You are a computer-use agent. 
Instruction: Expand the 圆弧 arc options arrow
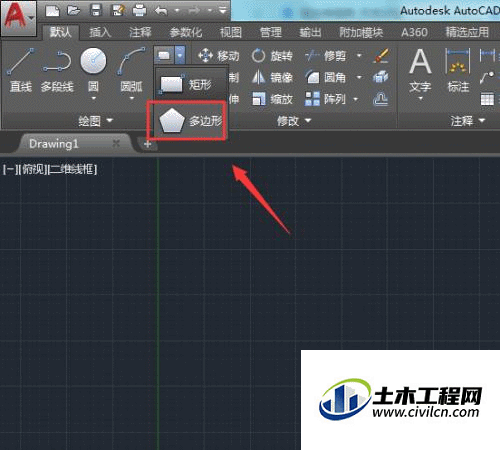click(132, 98)
